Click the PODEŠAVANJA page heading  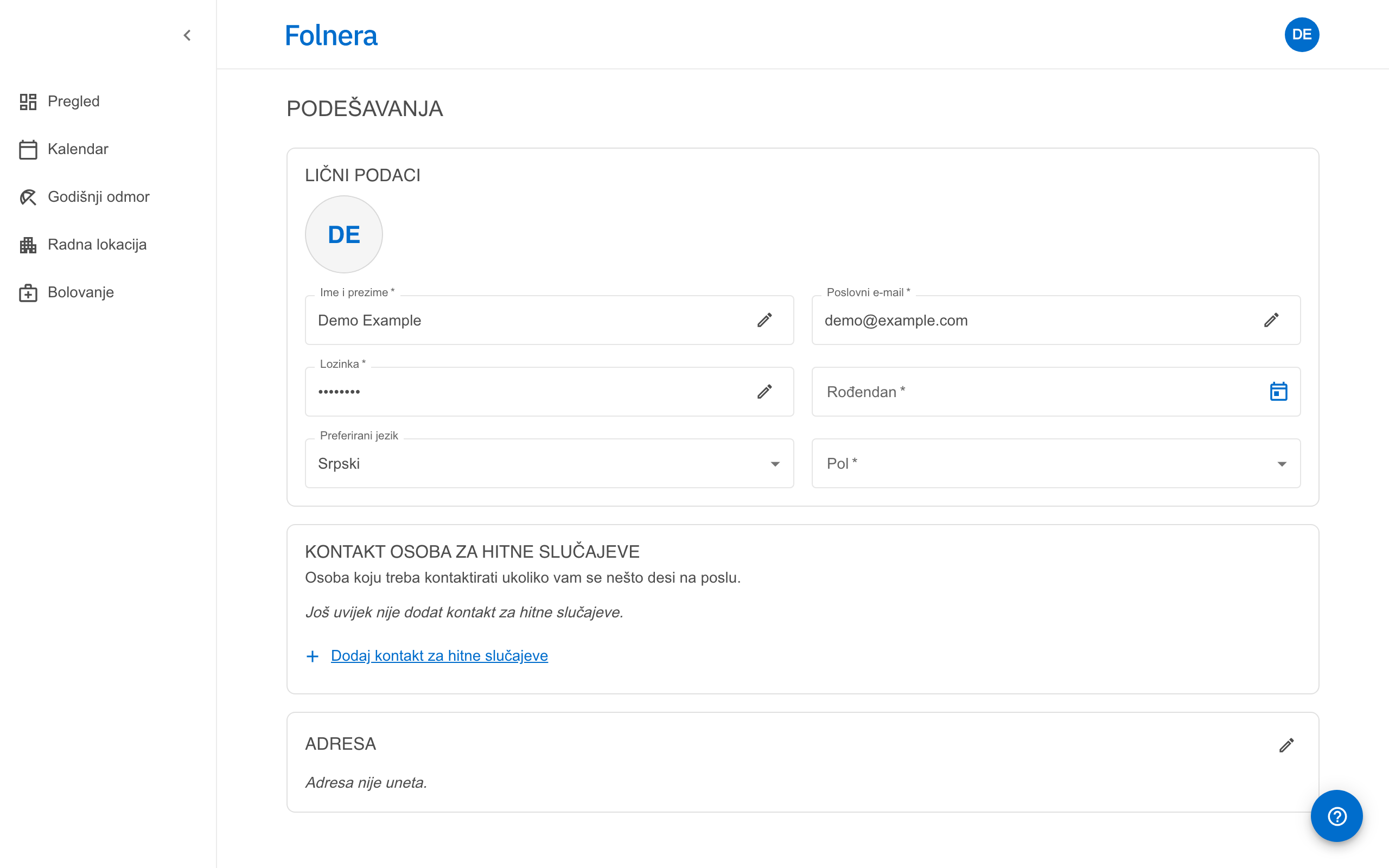pos(365,108)
